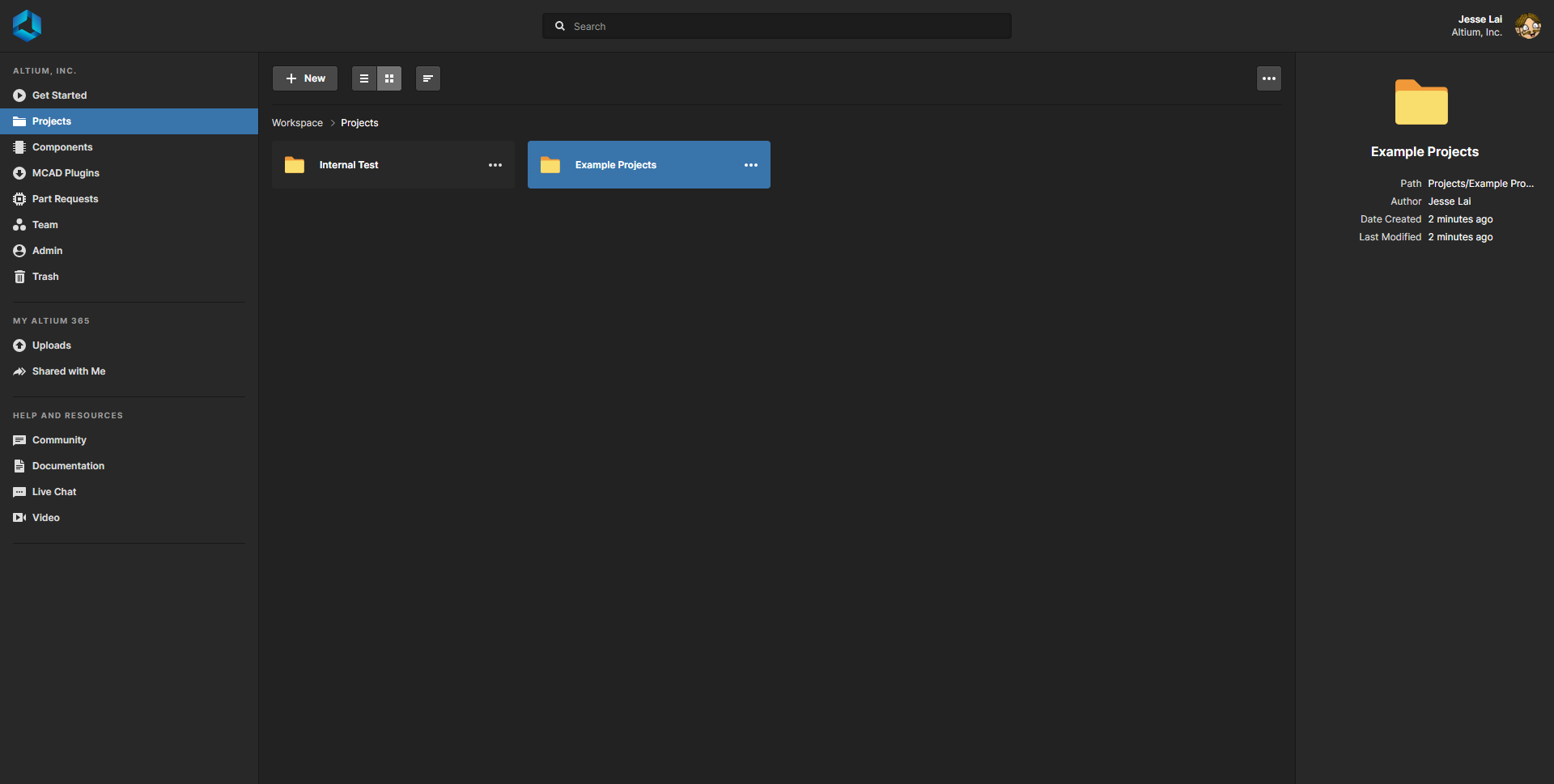Select the Internal Test folder card
The width and height of the screenshot is (1554, 784).
[393, 165]
